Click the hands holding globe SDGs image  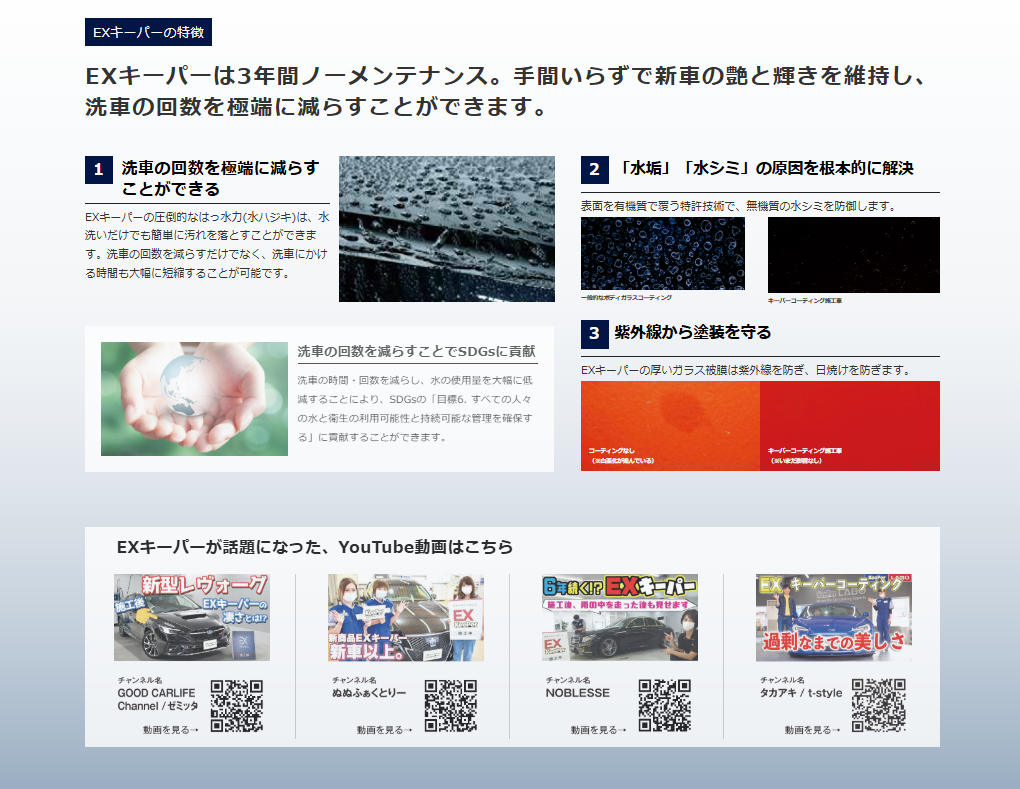(x=194, y=399)
